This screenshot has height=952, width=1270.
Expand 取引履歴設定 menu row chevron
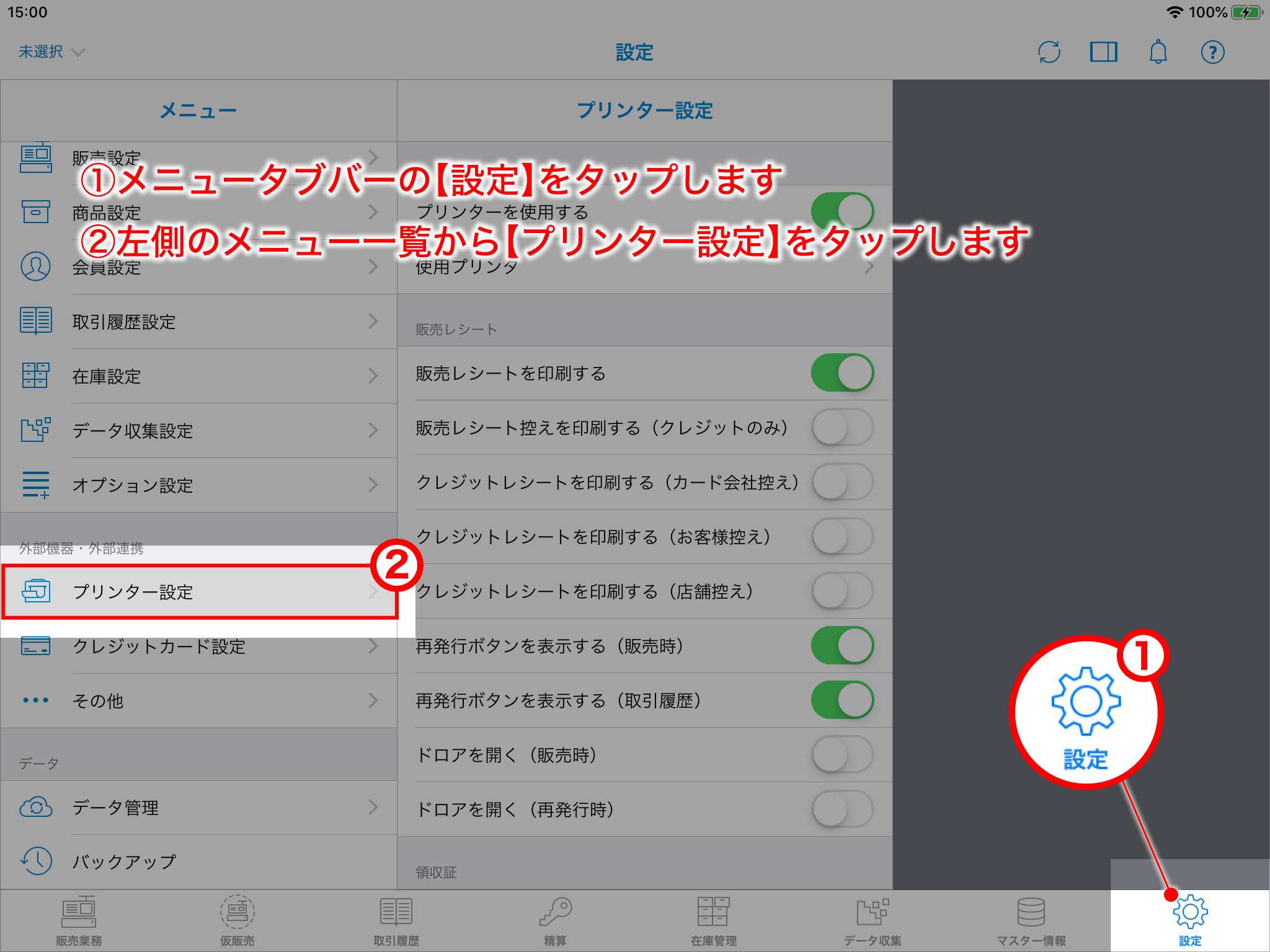pos(373,321)
